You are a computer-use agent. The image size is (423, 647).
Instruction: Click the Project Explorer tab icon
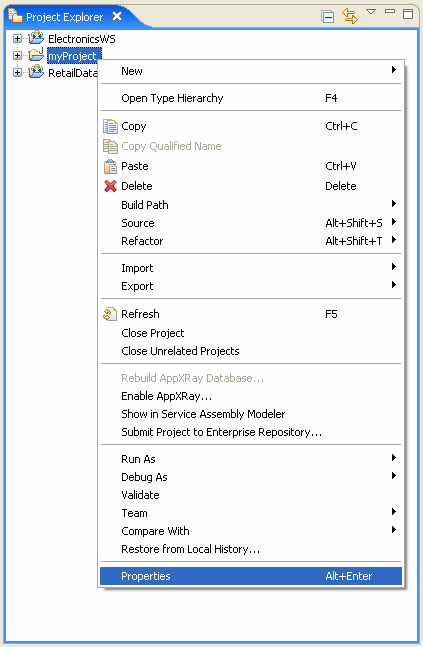tap(15, 16)
